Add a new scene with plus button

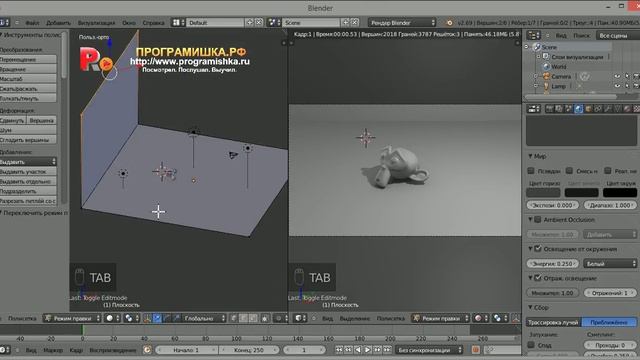(346, 22)
